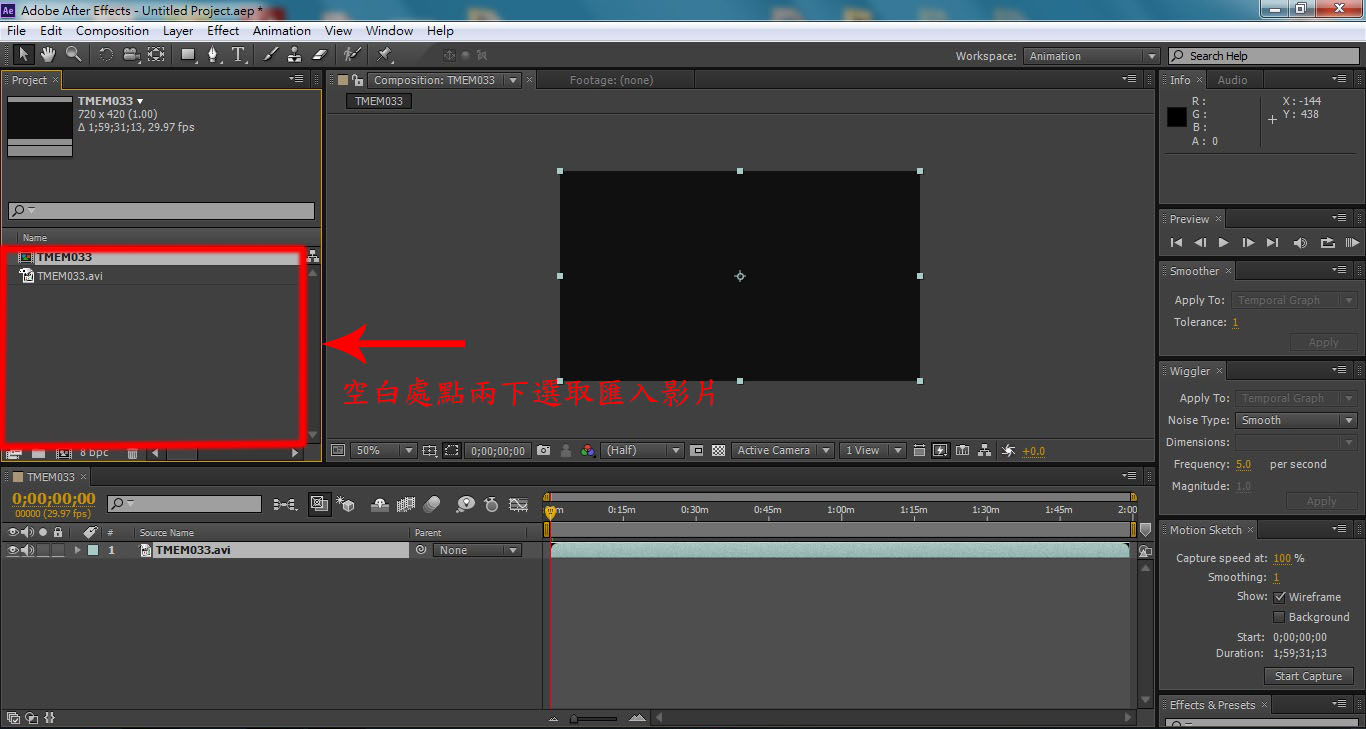Open the Effect menu
Image resolution: width=1366 pixels, height=729 pixels.
click(223, 31)
